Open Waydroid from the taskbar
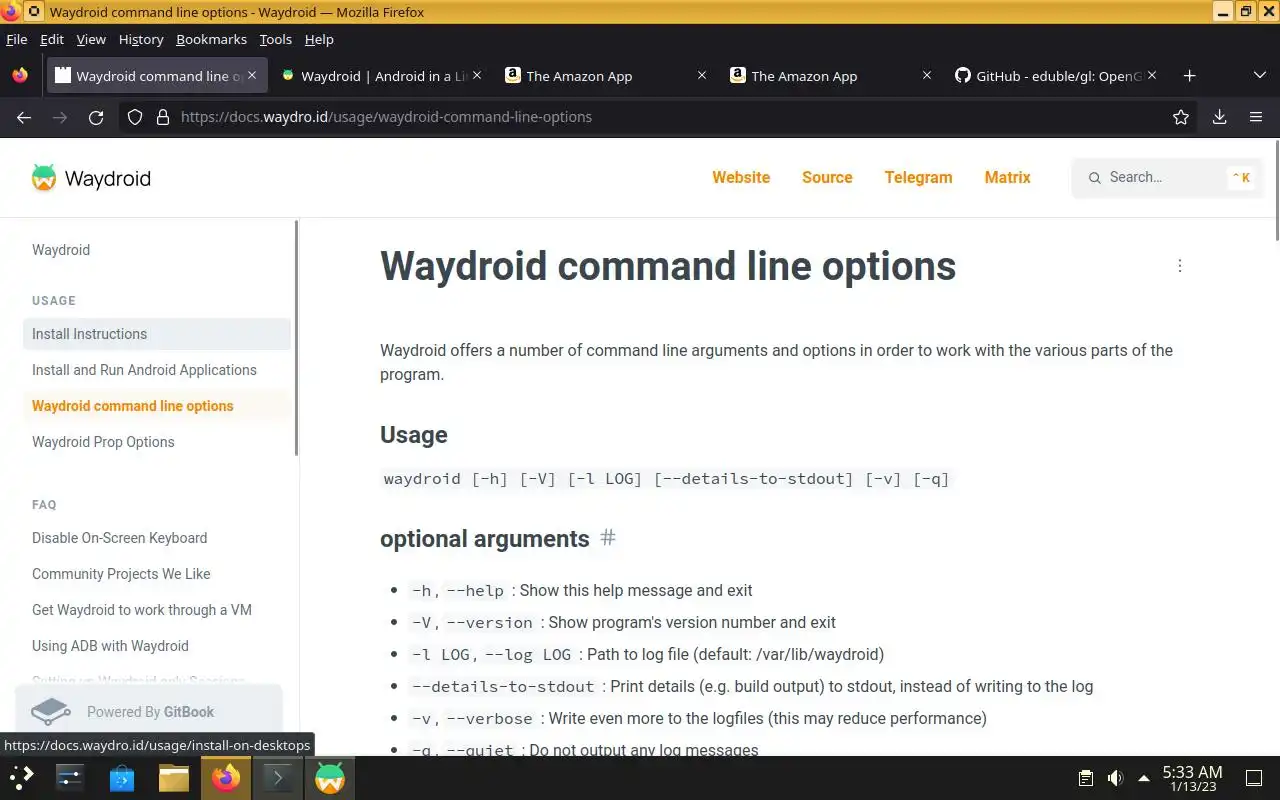Viewport: 1280px width, 800px height. tap(330, 777)
